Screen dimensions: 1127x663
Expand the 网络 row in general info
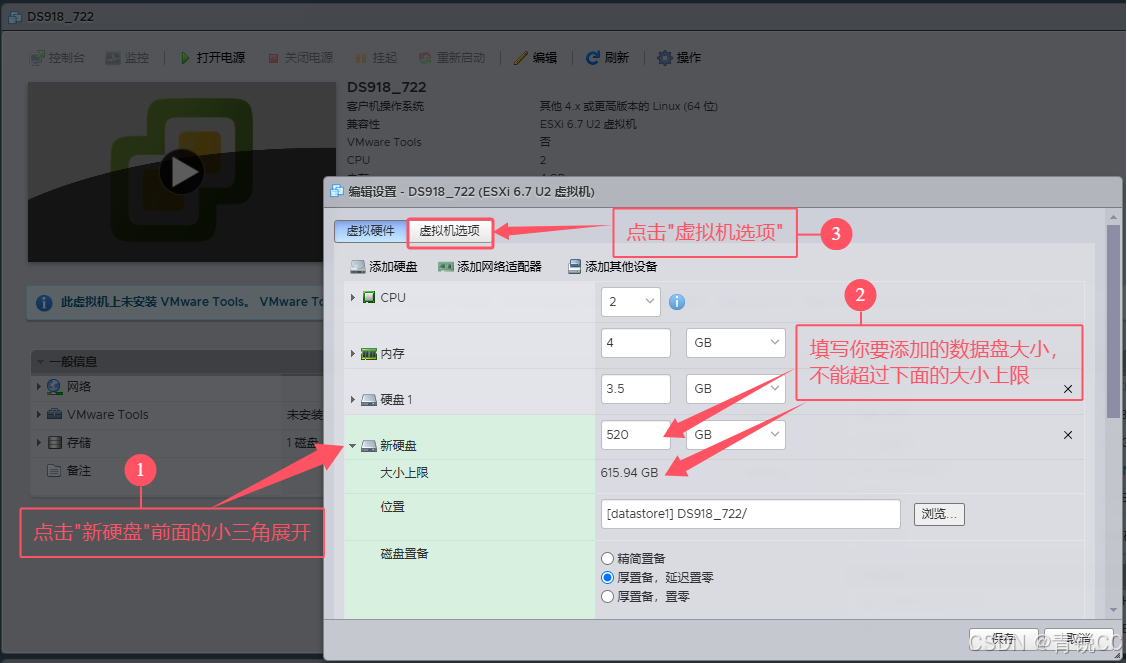pos(39,387)
